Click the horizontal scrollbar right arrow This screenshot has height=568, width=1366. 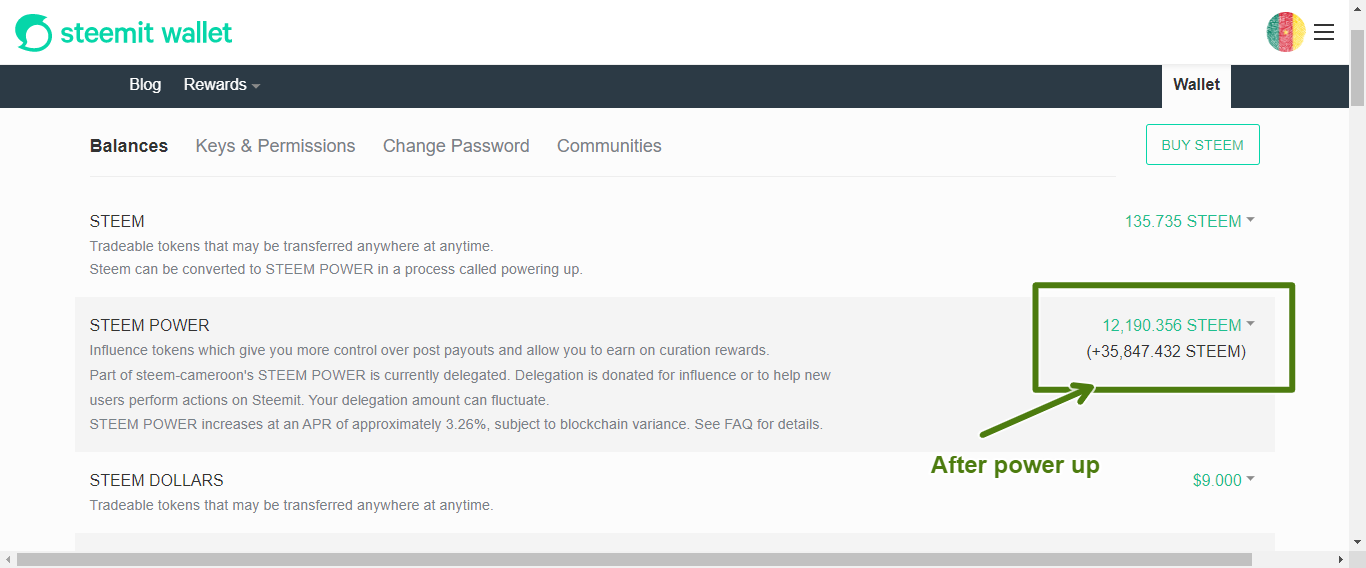point(1340,560)
